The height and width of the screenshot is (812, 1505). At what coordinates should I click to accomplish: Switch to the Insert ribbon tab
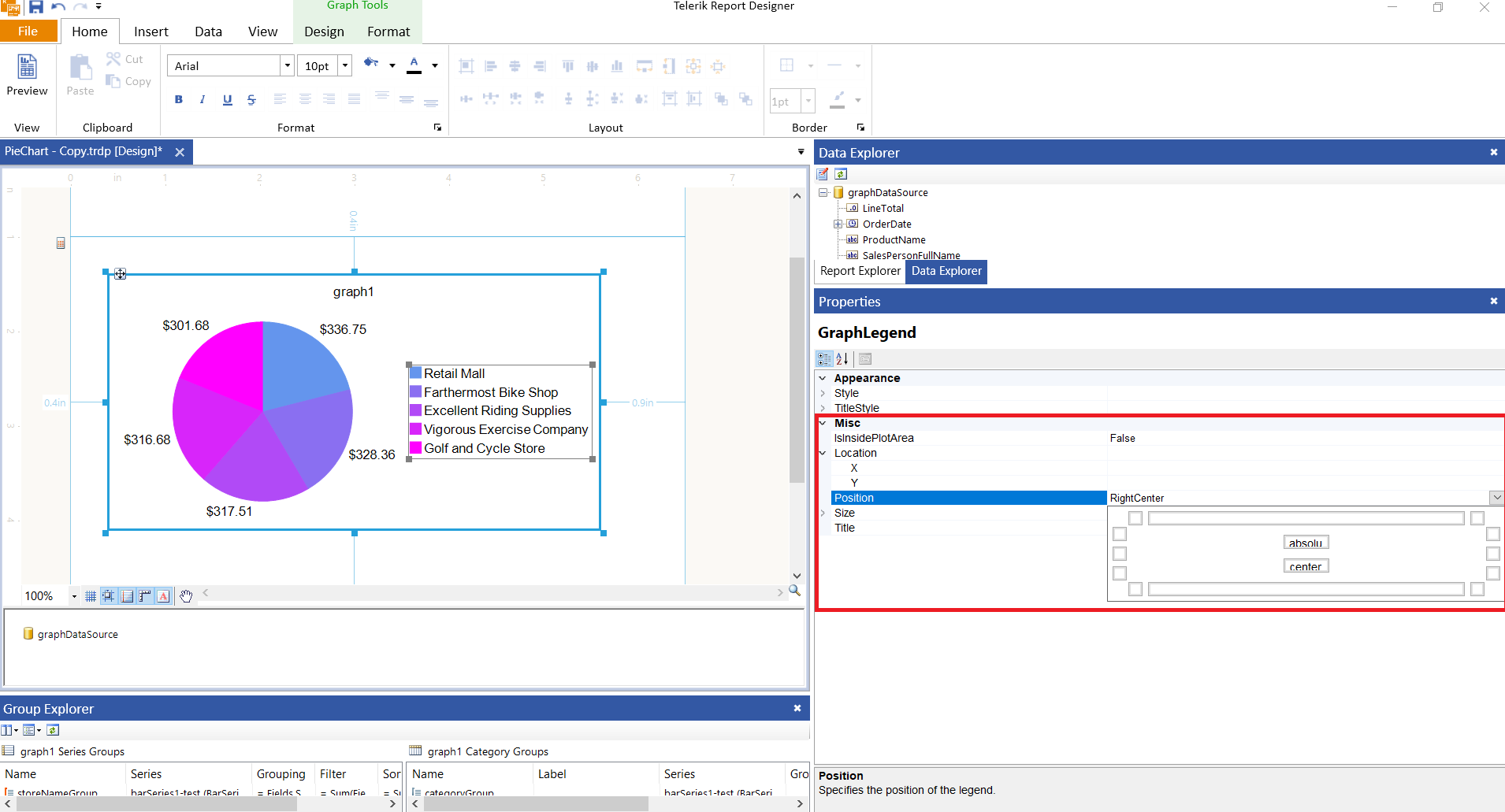150,32
